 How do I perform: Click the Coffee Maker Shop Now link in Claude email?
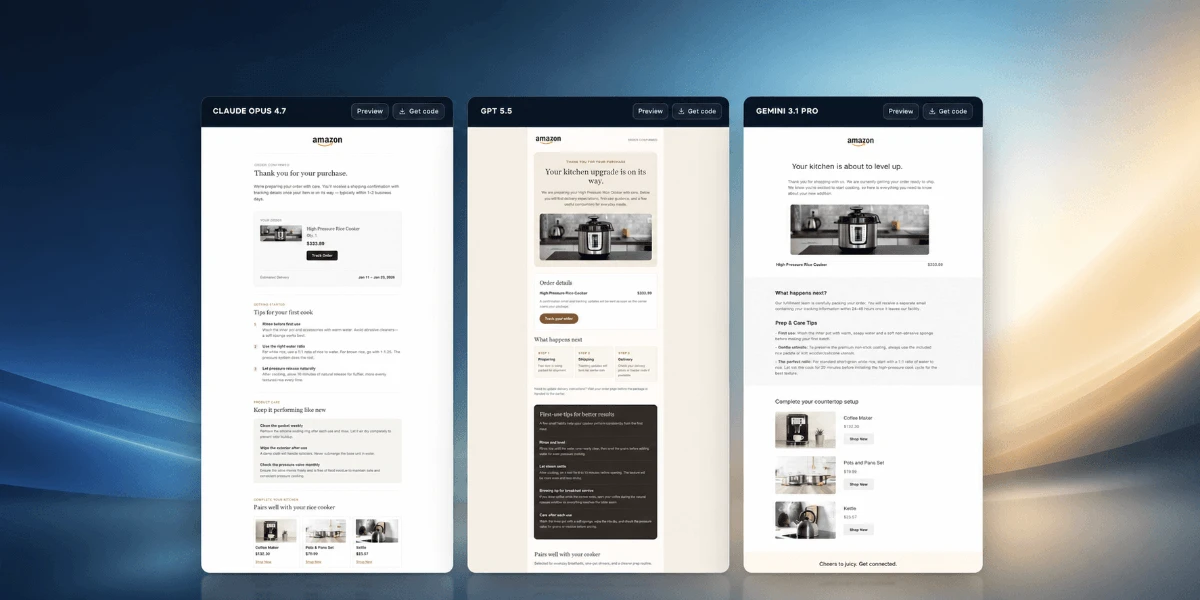tap(263, 561)
